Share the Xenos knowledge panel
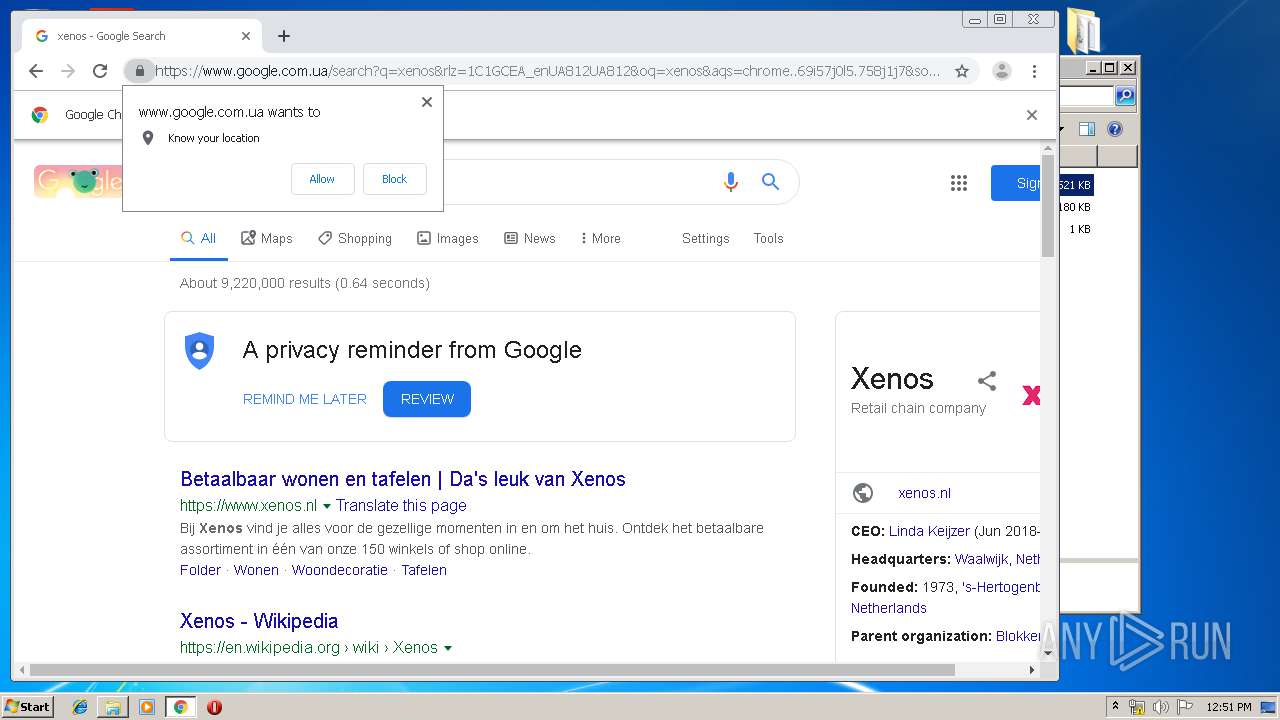 [987, 381]
